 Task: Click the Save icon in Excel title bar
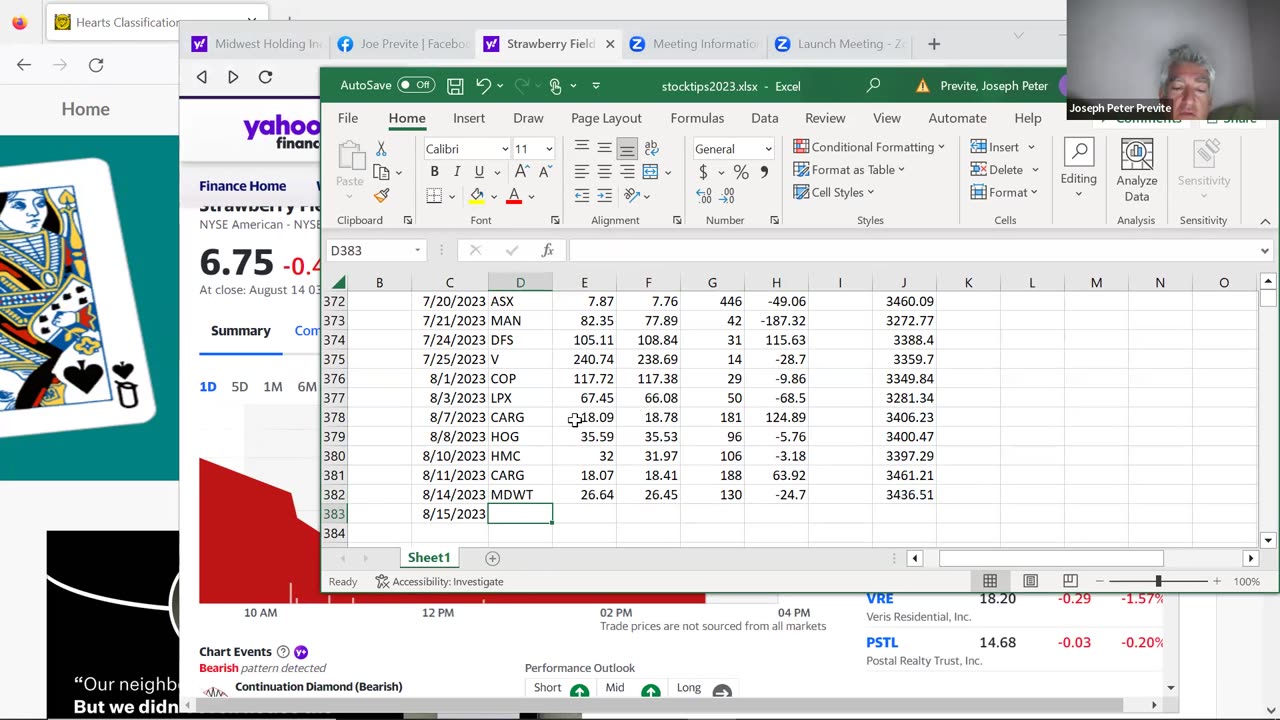[455, 86]
